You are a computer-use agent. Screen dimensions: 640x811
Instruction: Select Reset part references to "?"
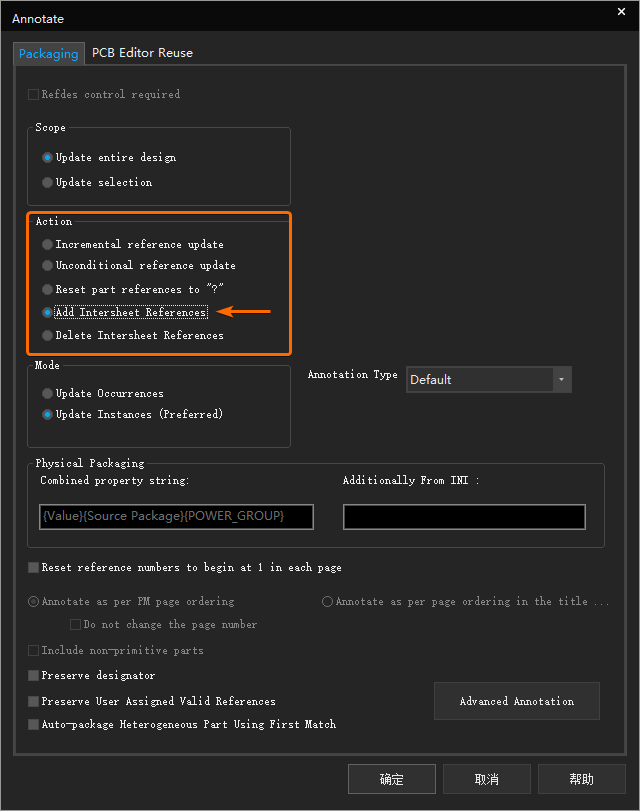coord(47,289)
